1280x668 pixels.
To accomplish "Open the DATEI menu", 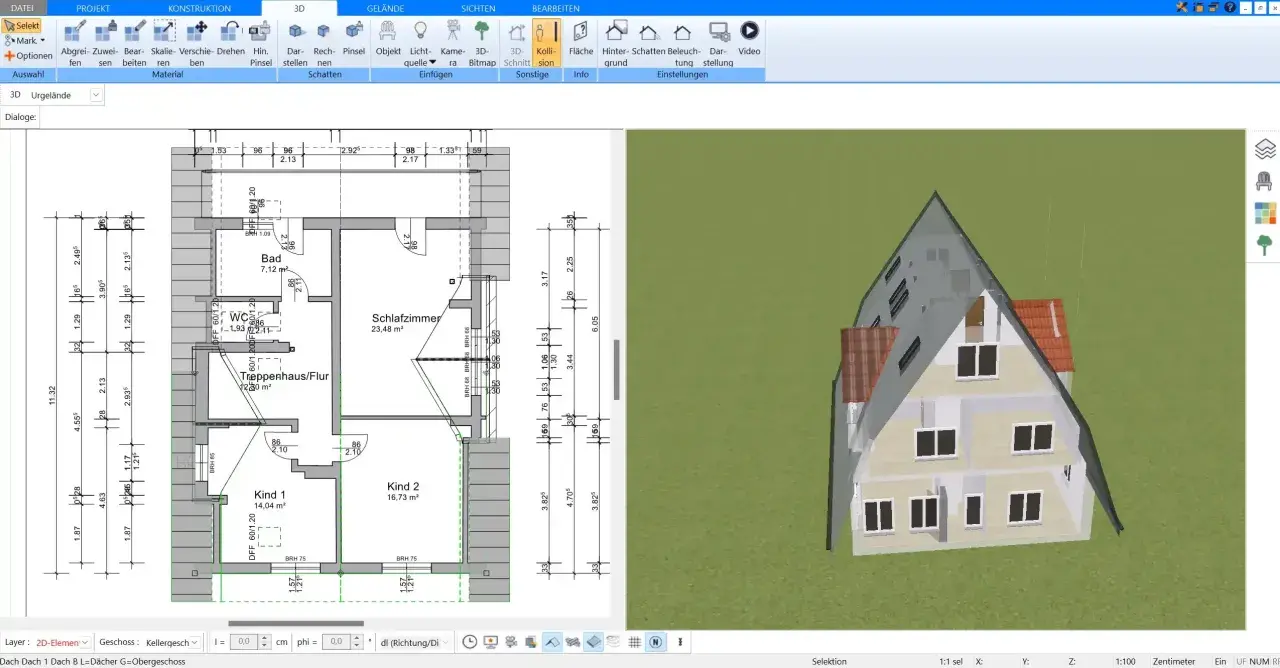I will pyautogui.click(x=22, y=8).
